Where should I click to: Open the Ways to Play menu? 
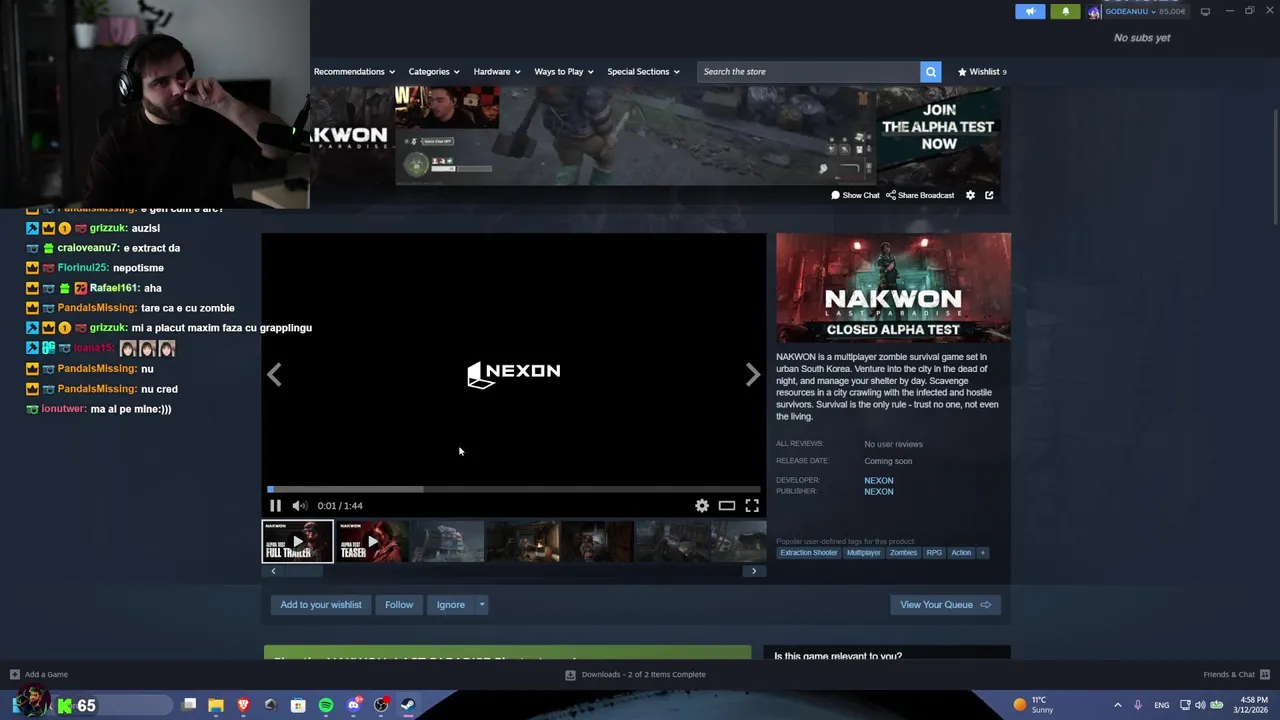tap(563, 72)
